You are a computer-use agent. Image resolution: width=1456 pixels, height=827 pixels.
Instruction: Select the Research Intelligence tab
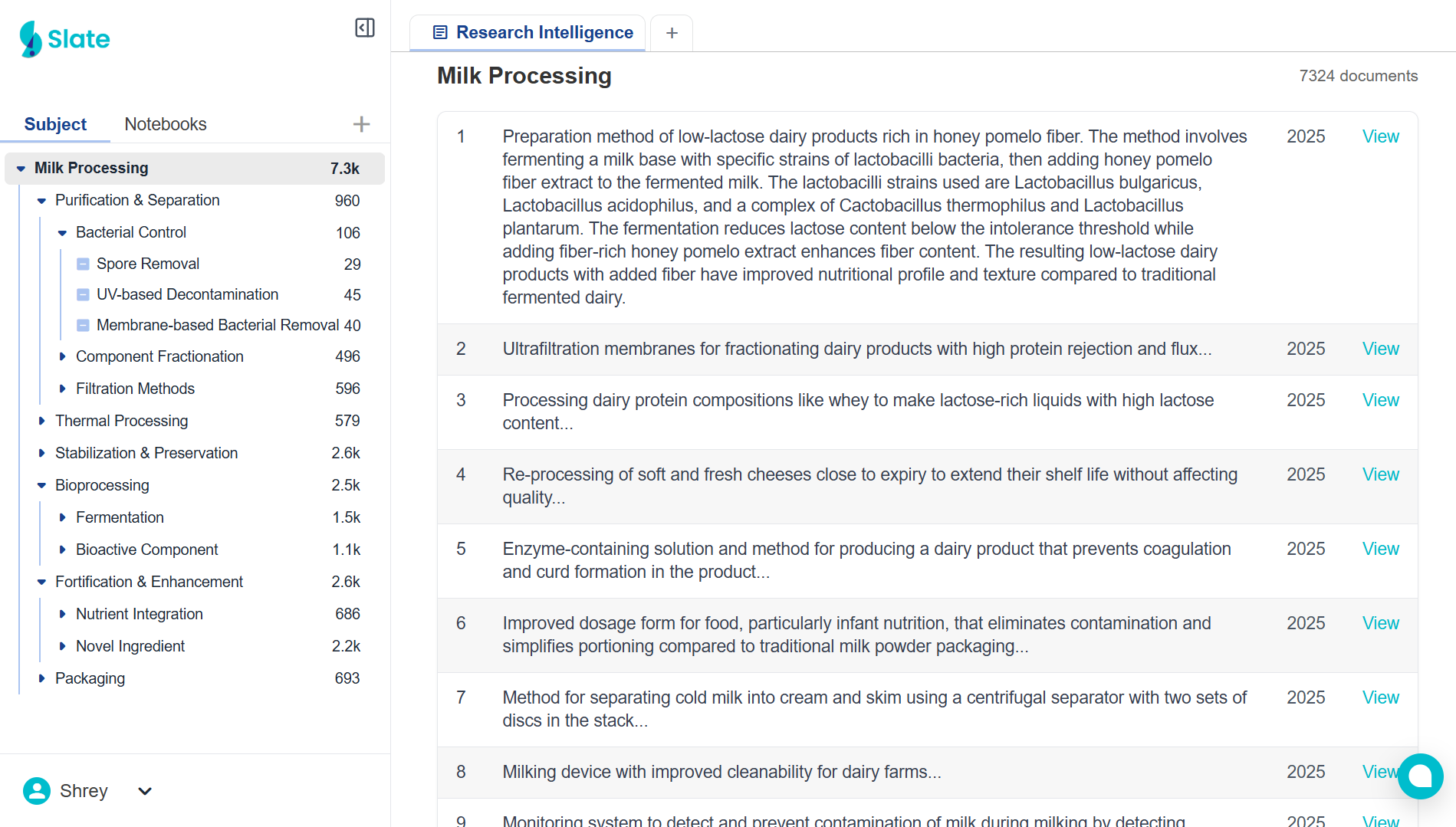click(x=534, y=33)
